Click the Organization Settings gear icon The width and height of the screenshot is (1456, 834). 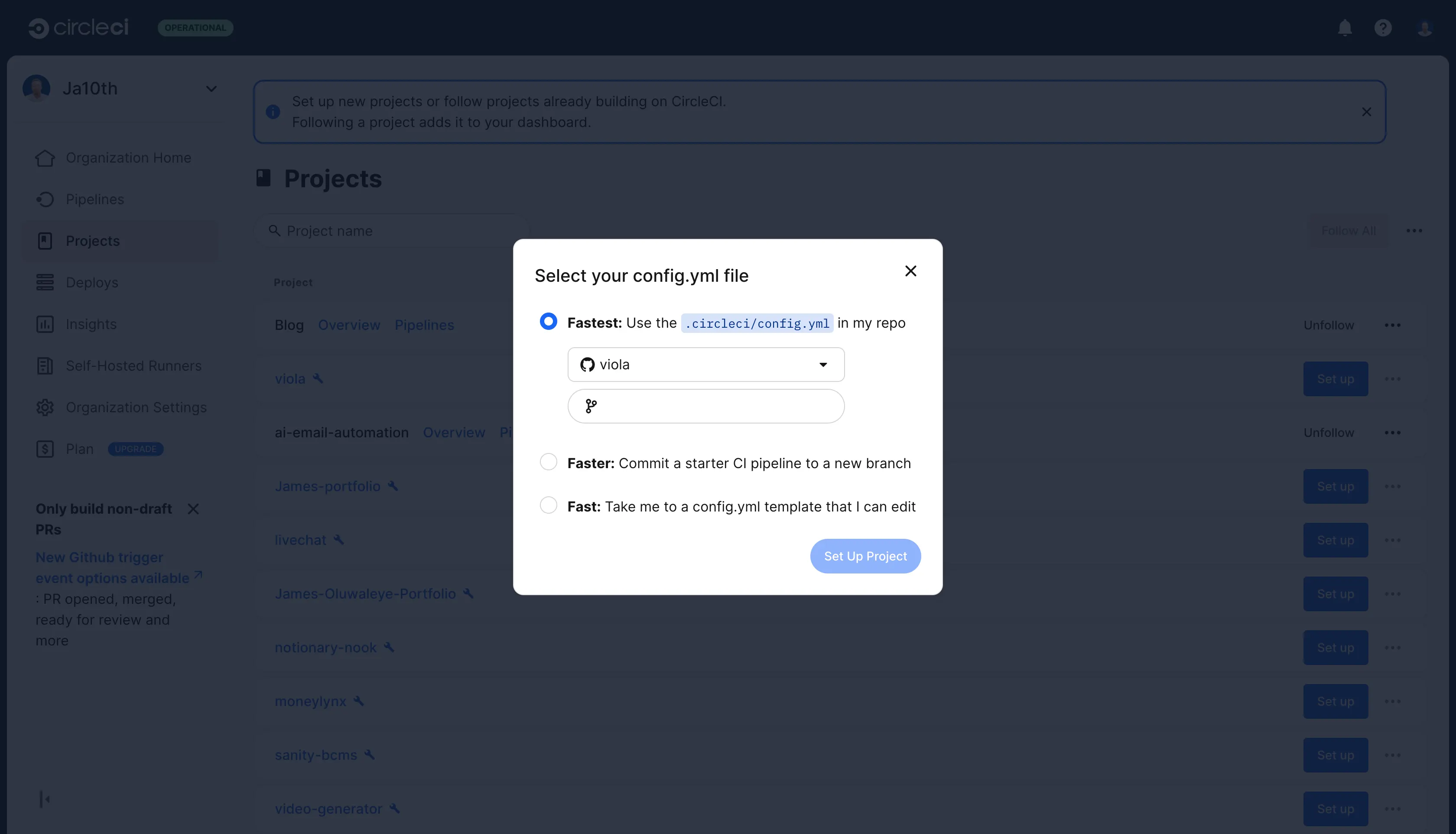[45, 407]
